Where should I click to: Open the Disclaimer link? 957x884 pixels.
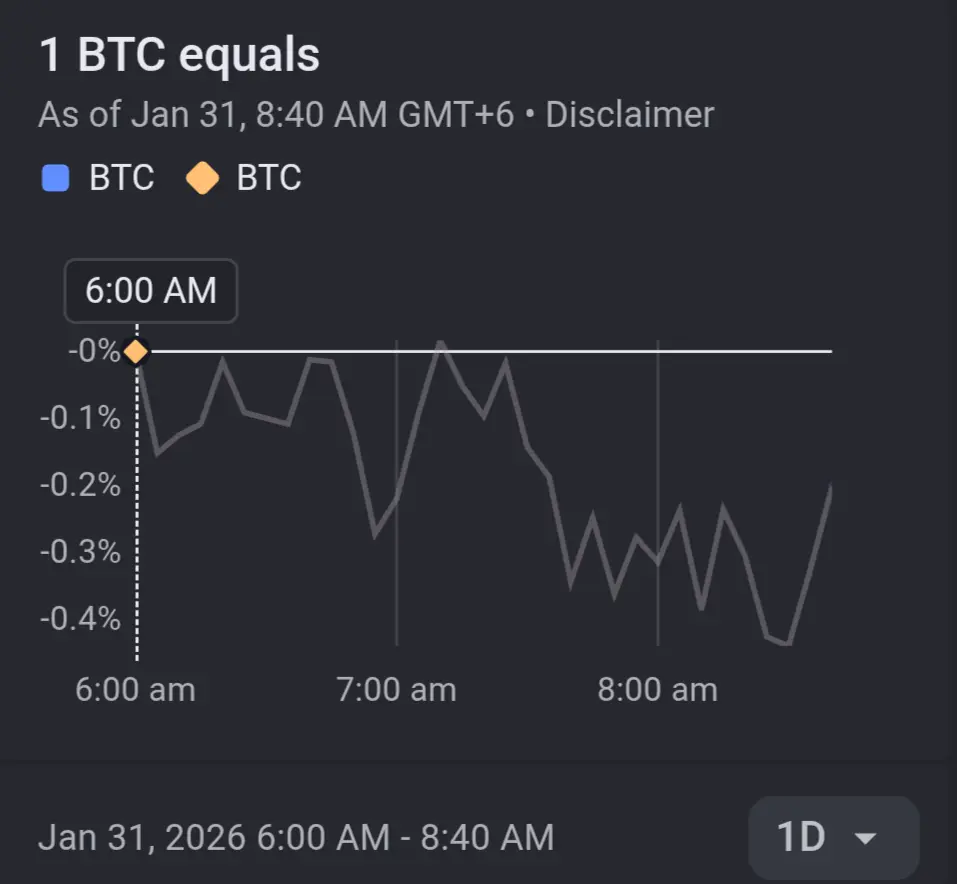(629, 115)
